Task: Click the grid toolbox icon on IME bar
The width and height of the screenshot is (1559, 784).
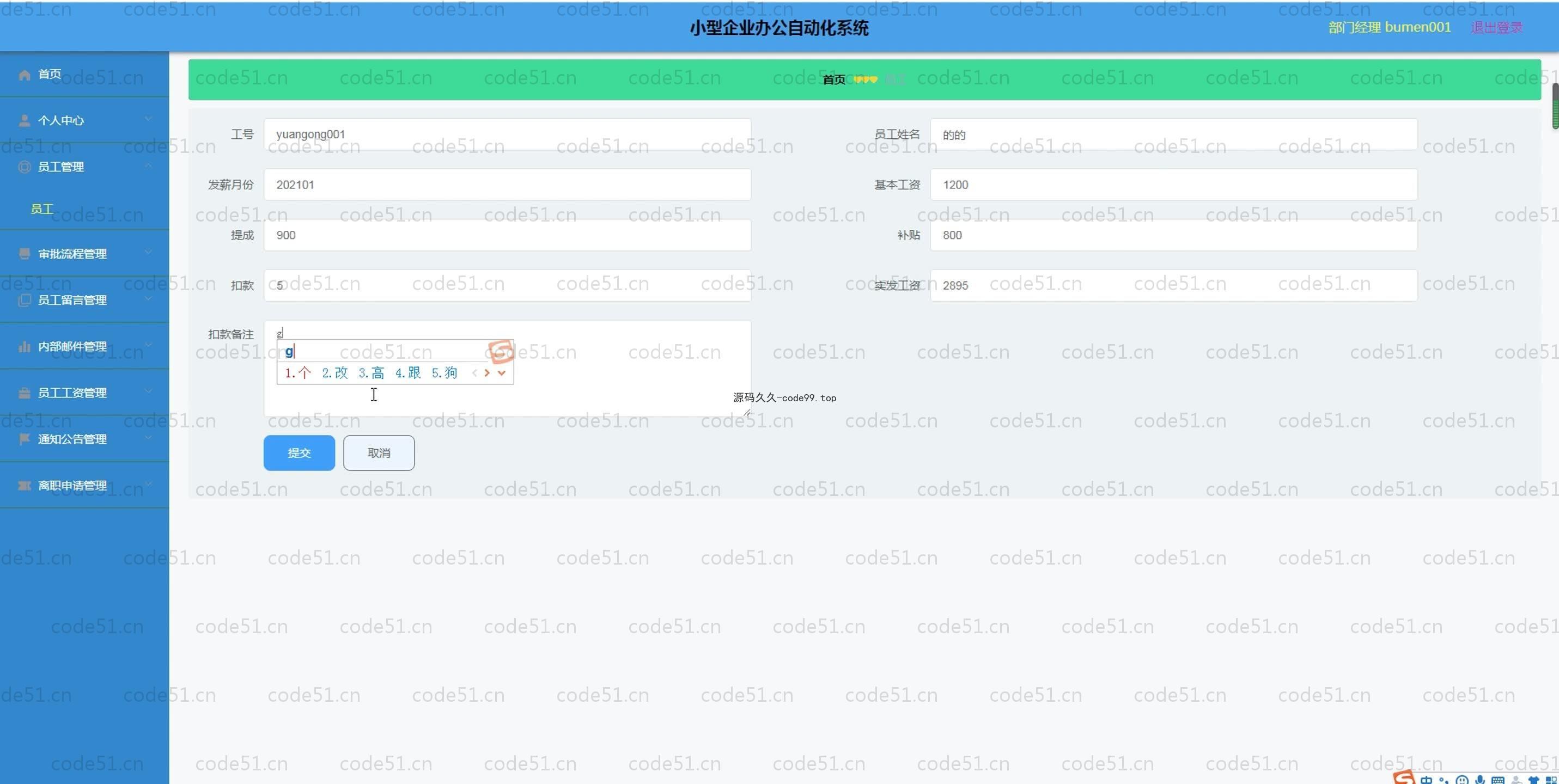Action: pos(1551,780)
